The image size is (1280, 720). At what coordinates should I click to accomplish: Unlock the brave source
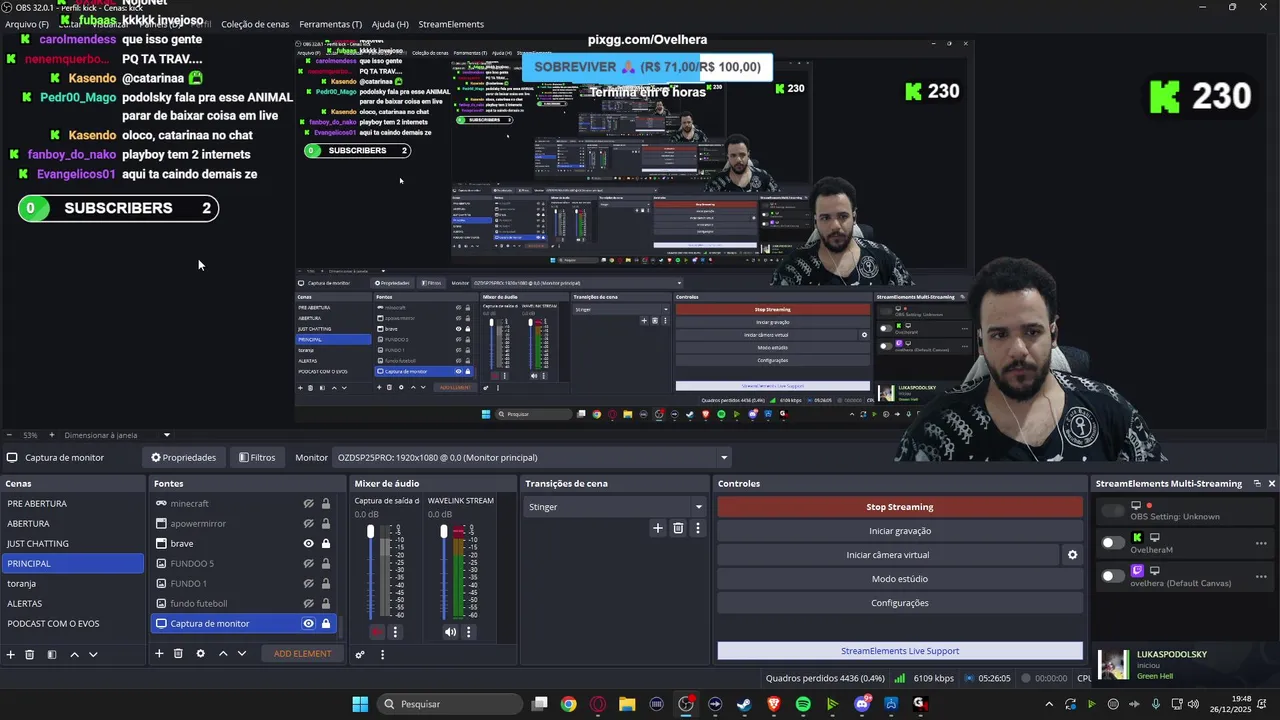coord(326,544)
